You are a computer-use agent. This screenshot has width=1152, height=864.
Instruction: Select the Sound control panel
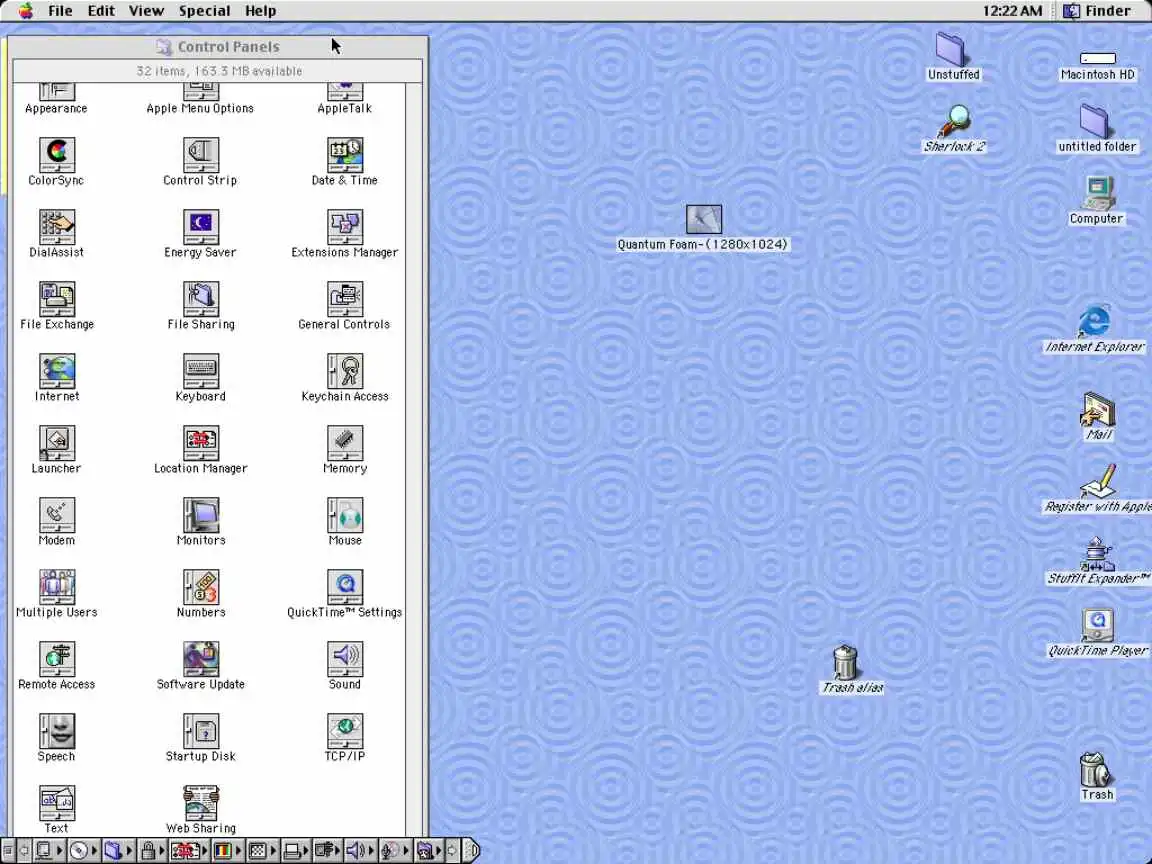click(345, 659)
